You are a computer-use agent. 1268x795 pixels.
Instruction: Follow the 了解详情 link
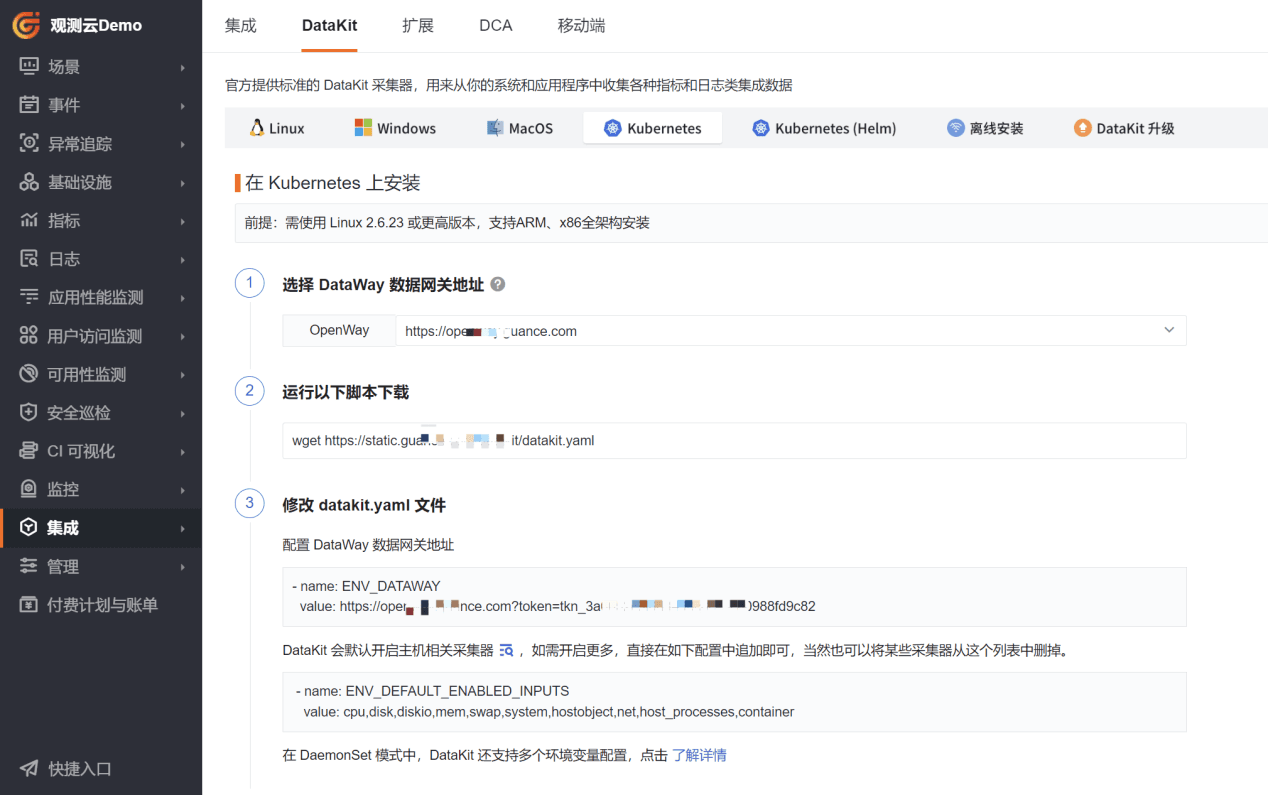tap(699, 755)
